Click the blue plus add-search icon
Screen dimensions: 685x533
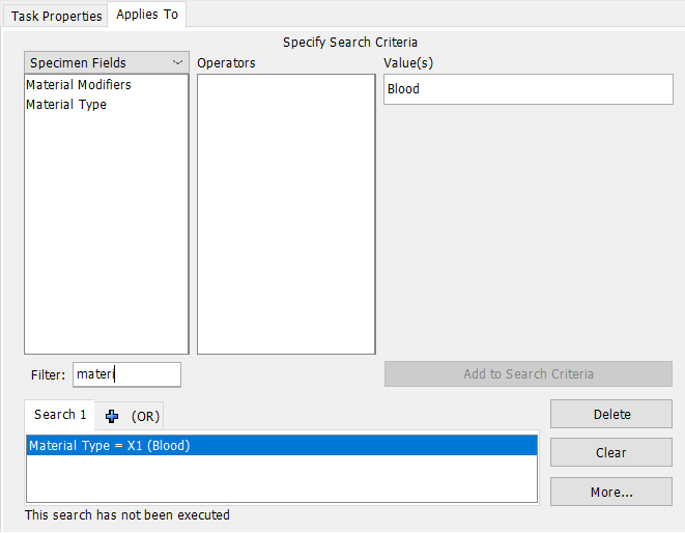112,416
